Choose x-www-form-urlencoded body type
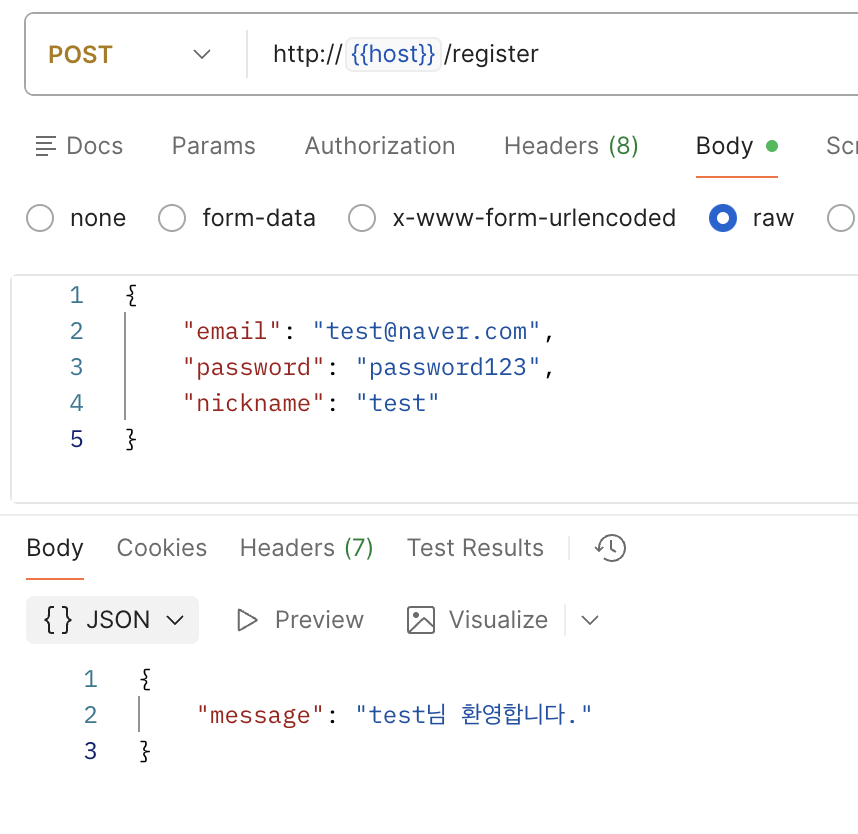 click(x=361, y=218)
